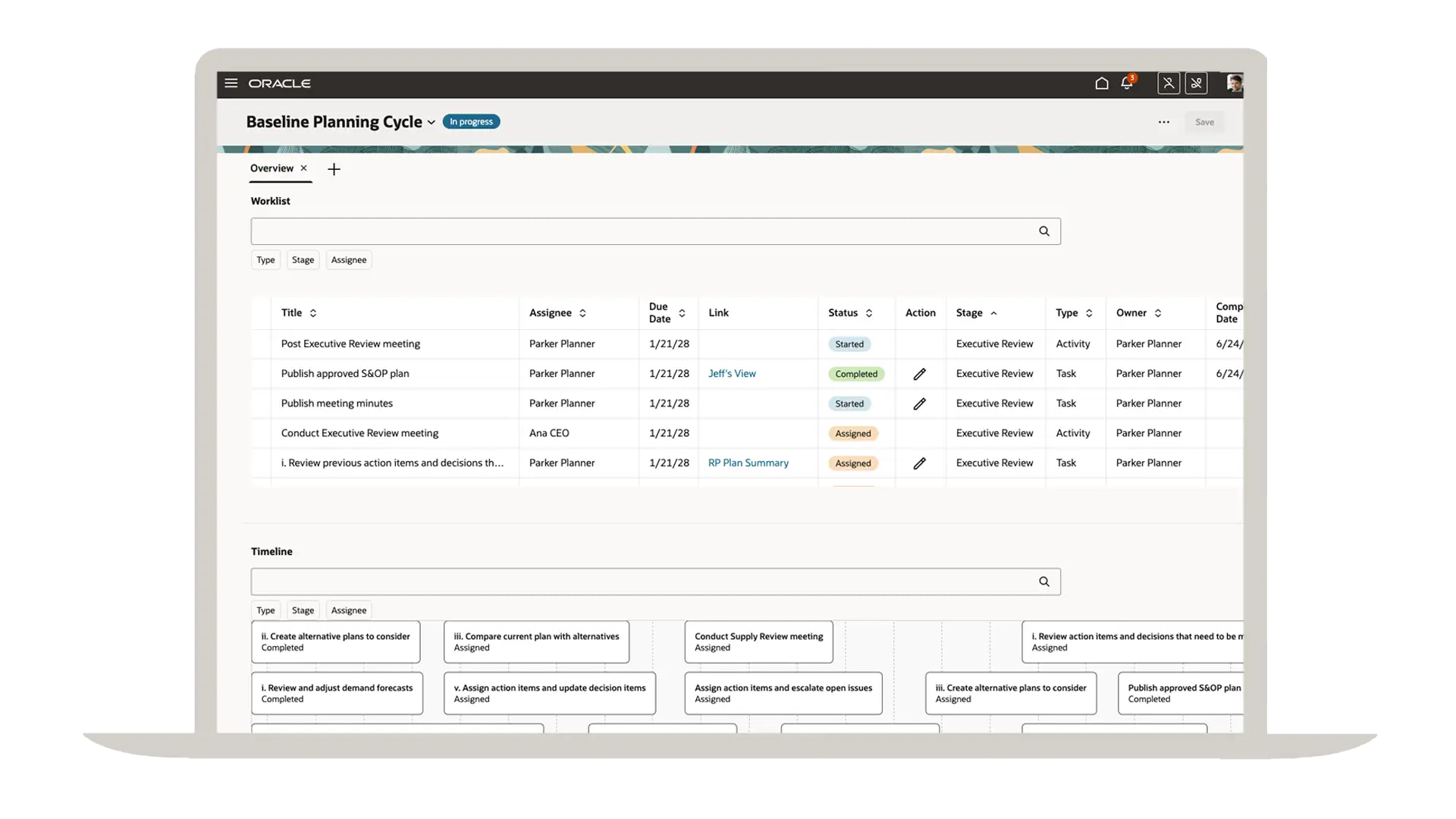Toggle the Worklist Type filter chip

265,260
